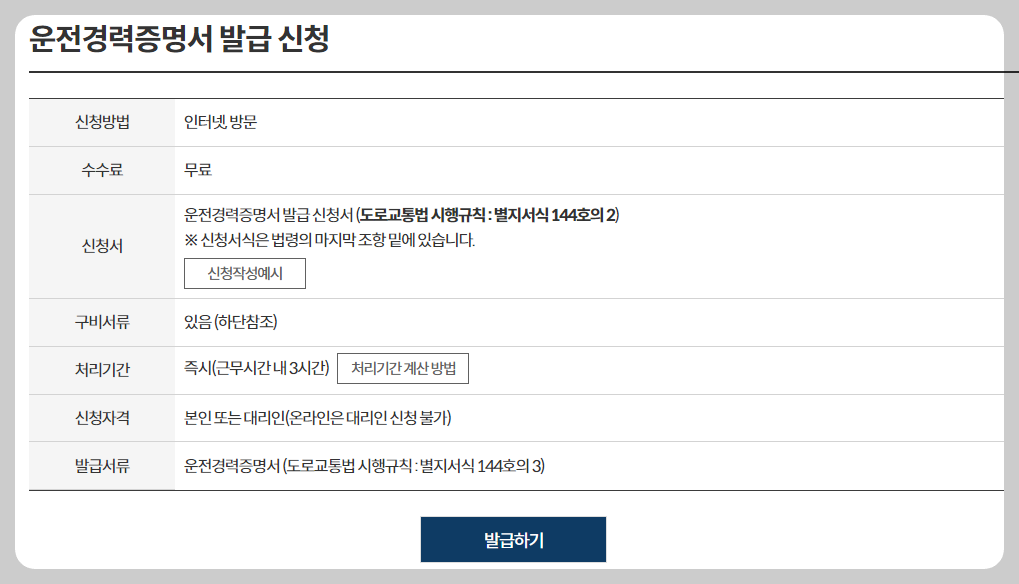Click the 즉시(근무시간 내 3시간) text

[255, 368]
